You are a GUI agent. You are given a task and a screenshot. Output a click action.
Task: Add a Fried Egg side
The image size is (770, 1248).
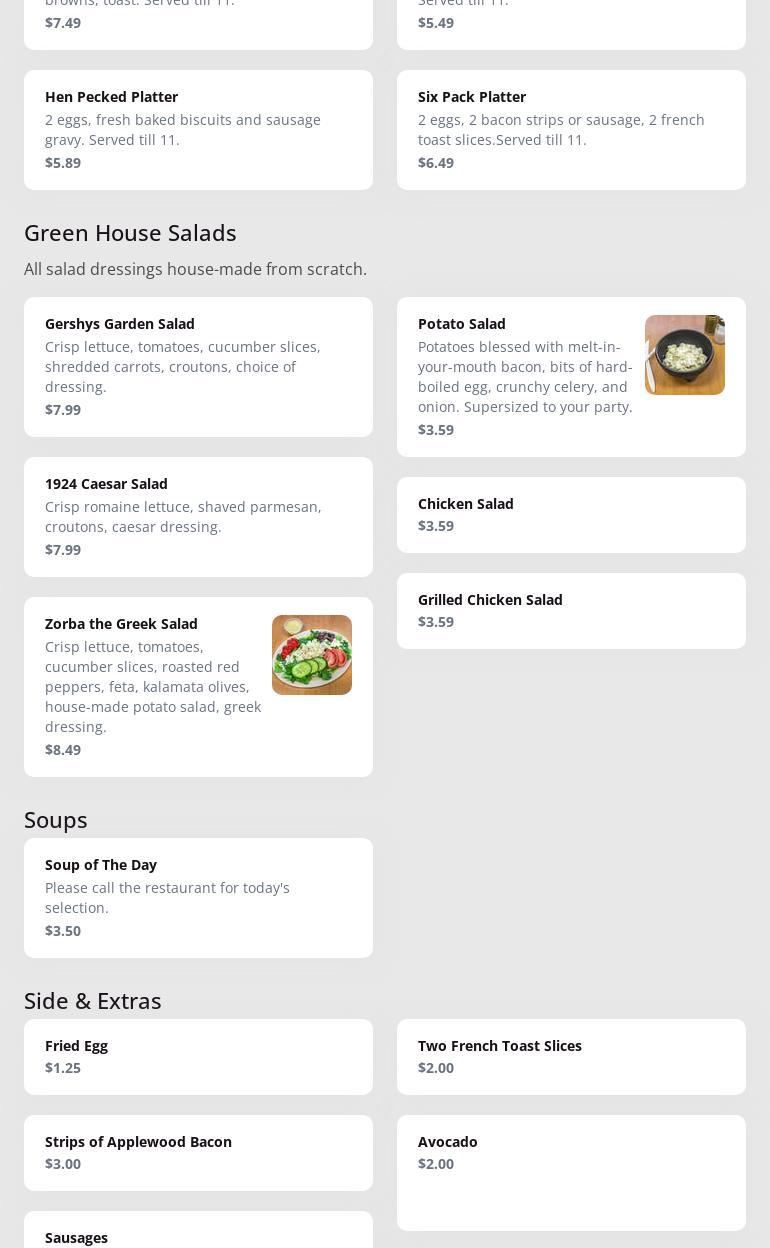point(198,1056)
